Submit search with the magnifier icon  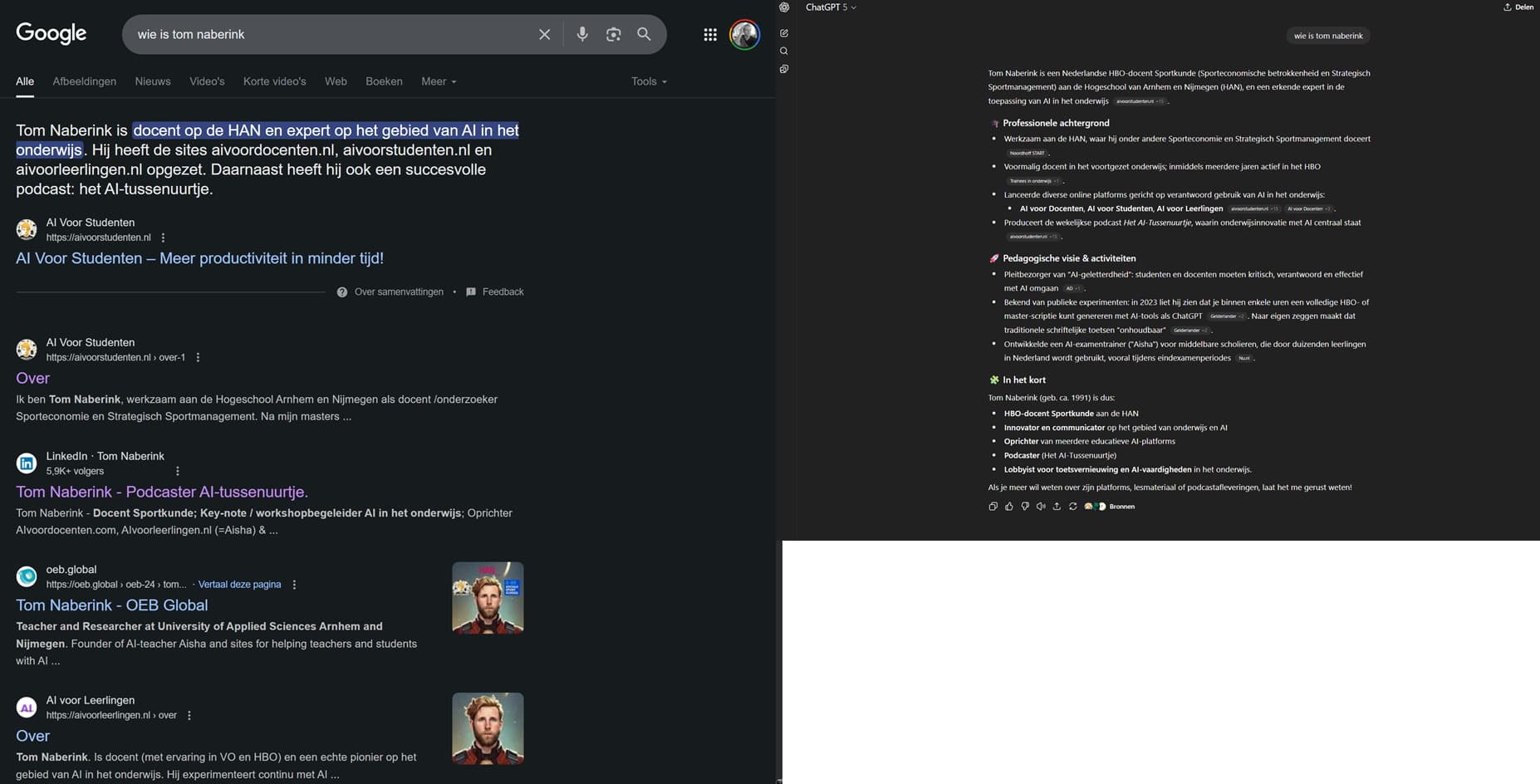click(644, 34)
